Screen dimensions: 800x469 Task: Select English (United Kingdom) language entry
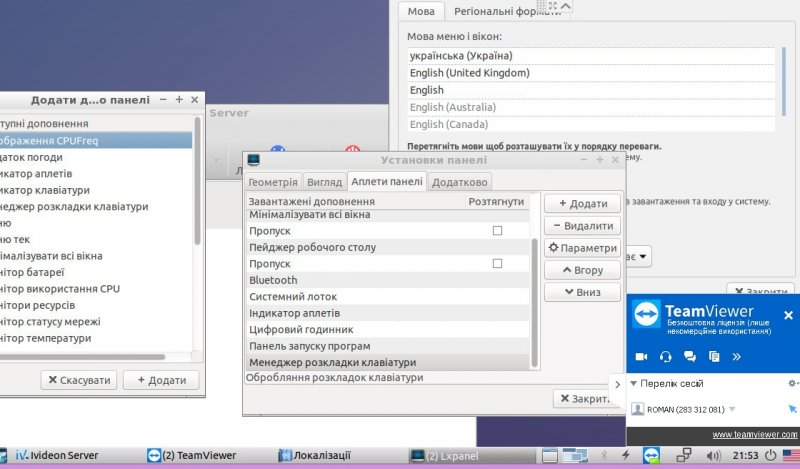click(x=470, y=73)
